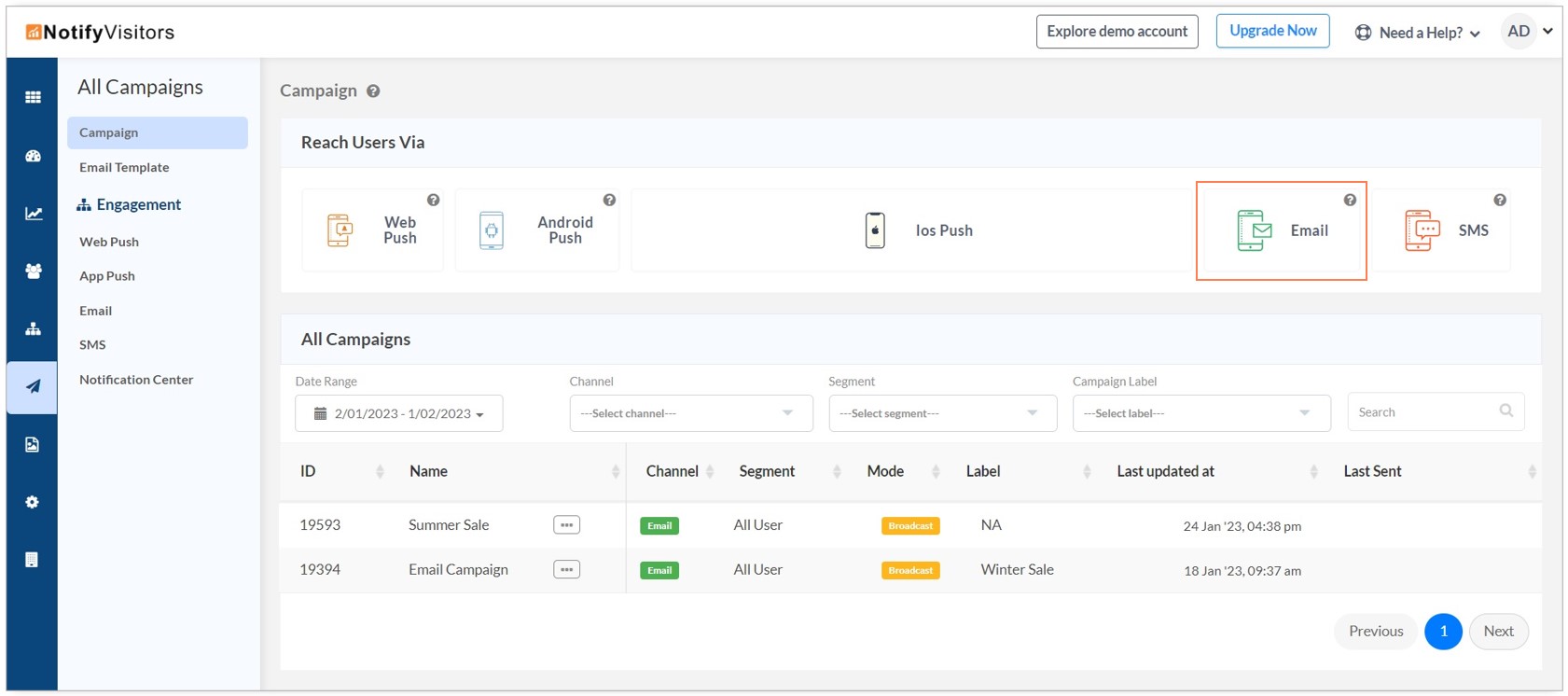Open the Select segment dropdown
The width and height of the screenshot is (1568, 696).
(943, 413)
